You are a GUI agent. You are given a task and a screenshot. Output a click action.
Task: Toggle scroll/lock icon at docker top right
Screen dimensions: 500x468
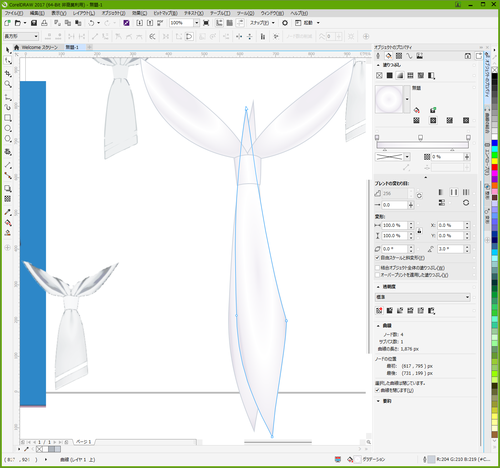tap(468, 56)
